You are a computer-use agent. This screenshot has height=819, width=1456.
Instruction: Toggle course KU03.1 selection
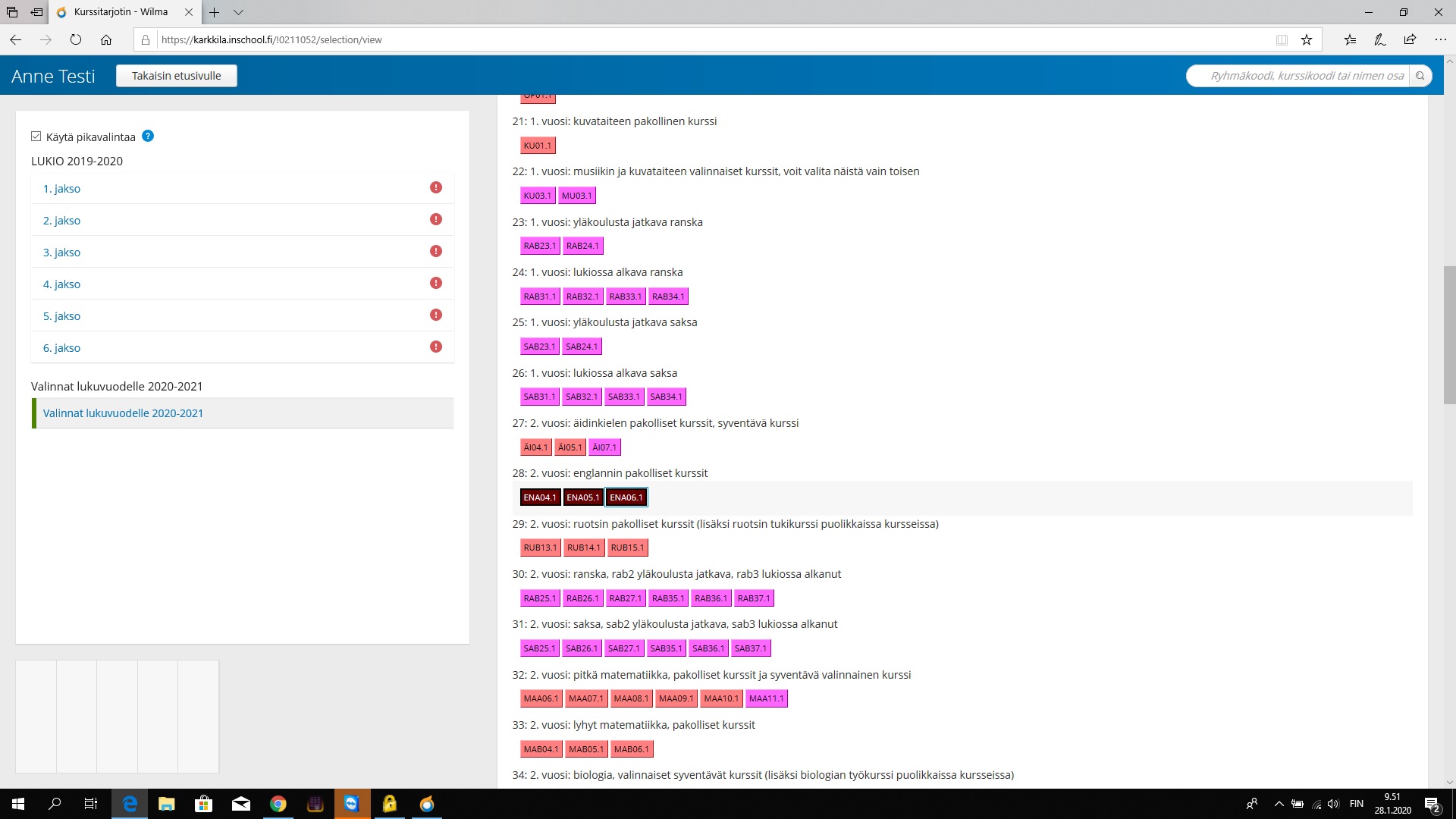pyautogui.click(x=538, y=196)
